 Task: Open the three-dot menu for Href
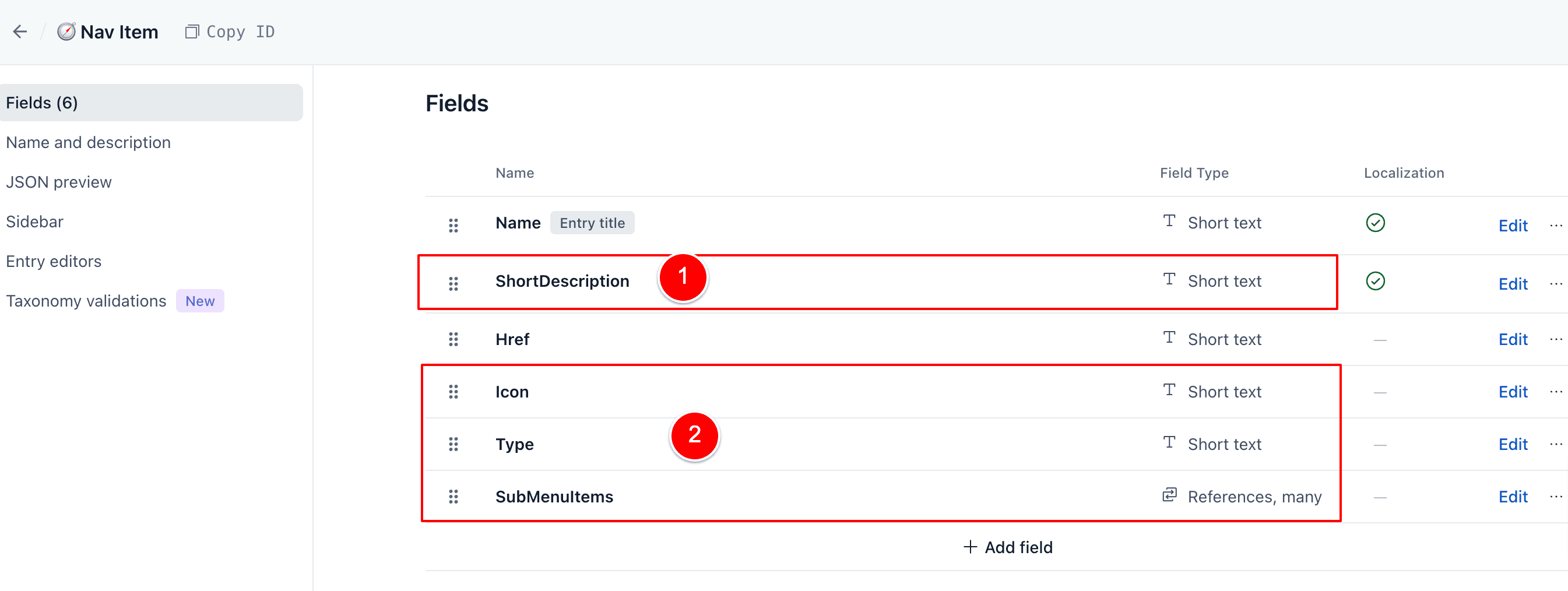[1556, 339]
